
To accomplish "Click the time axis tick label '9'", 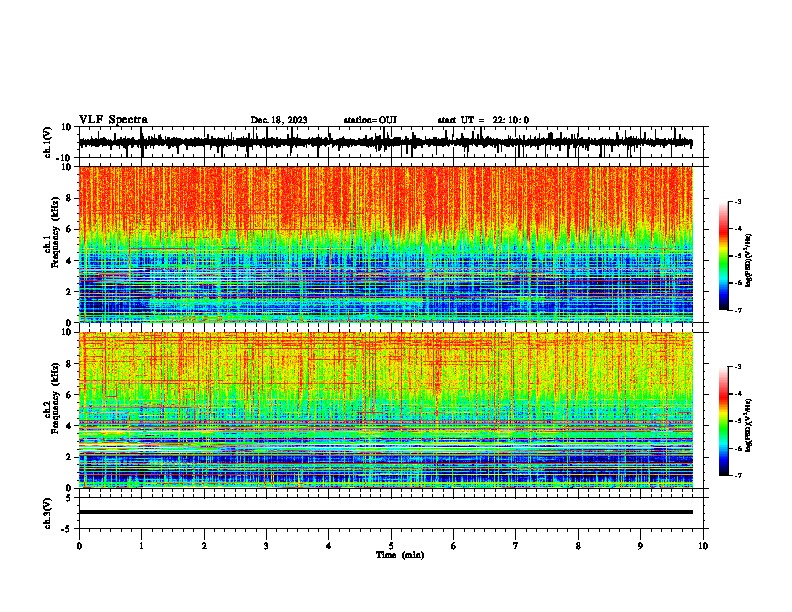I will tap(640, 546).
